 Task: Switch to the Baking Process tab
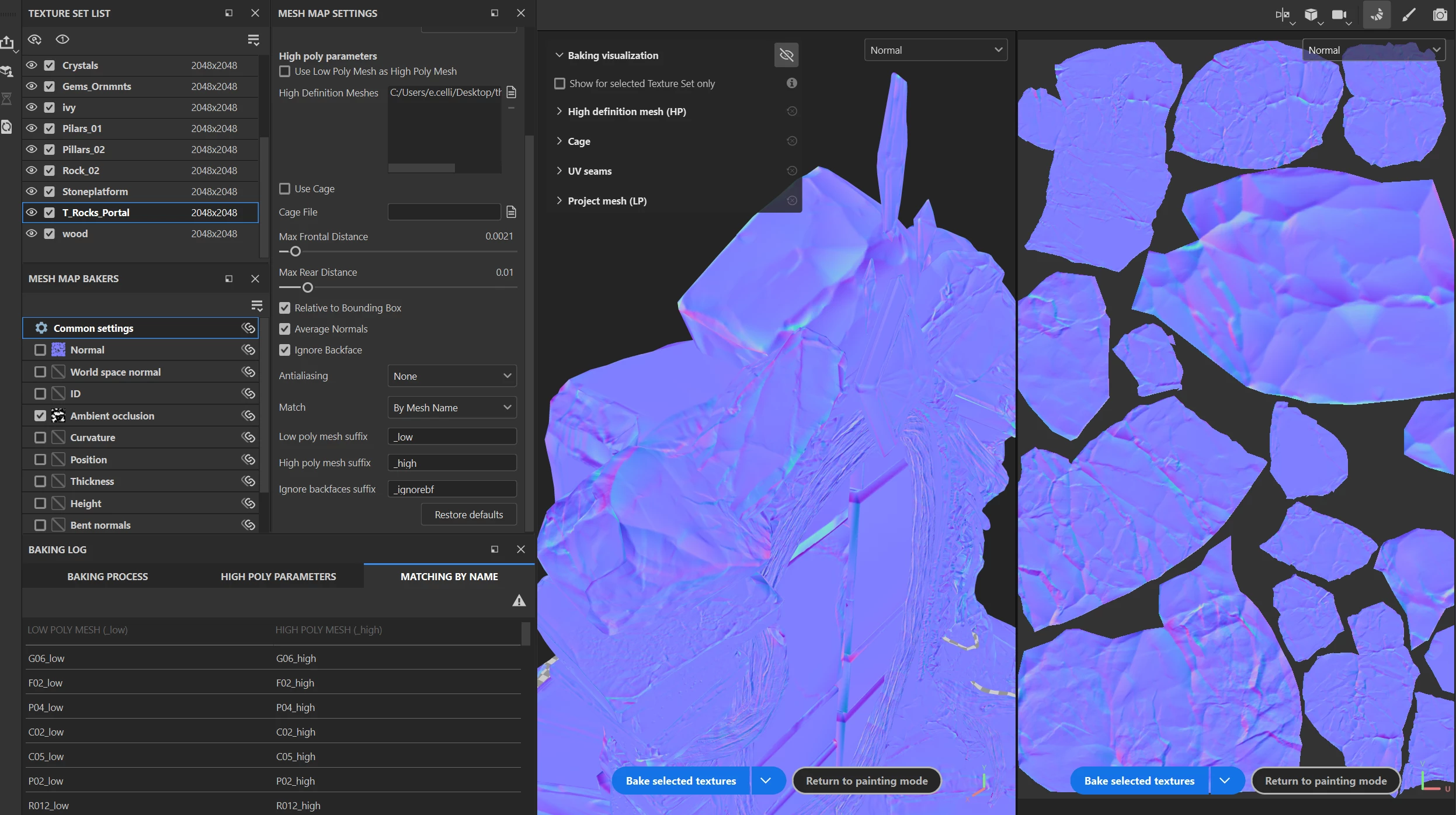(x=107, y=577)
